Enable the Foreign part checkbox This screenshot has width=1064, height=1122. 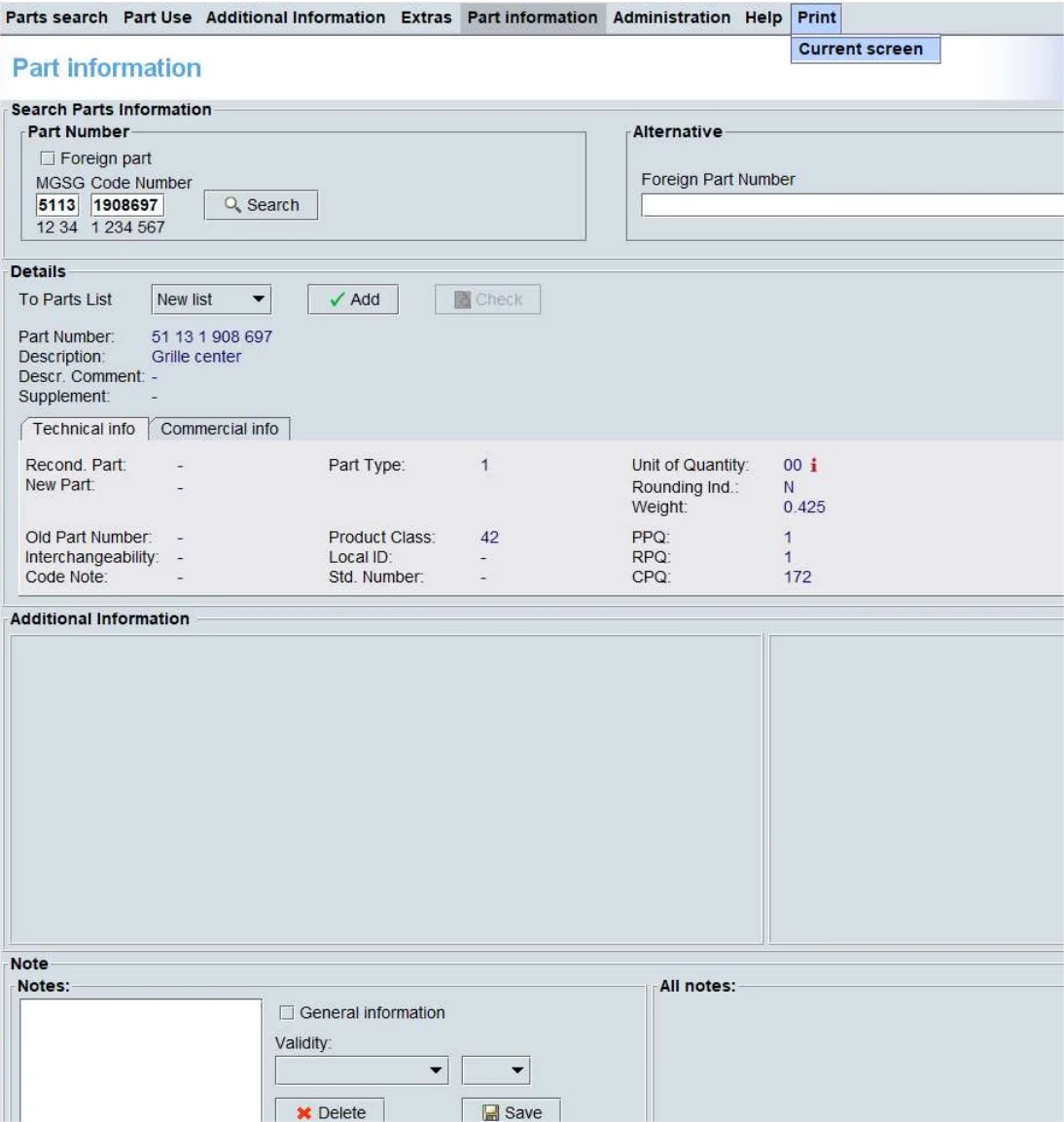[47, 158]
